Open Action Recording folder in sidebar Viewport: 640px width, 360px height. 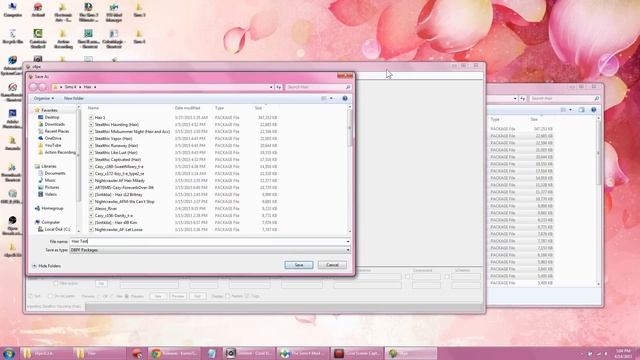[x=57, y=152]
